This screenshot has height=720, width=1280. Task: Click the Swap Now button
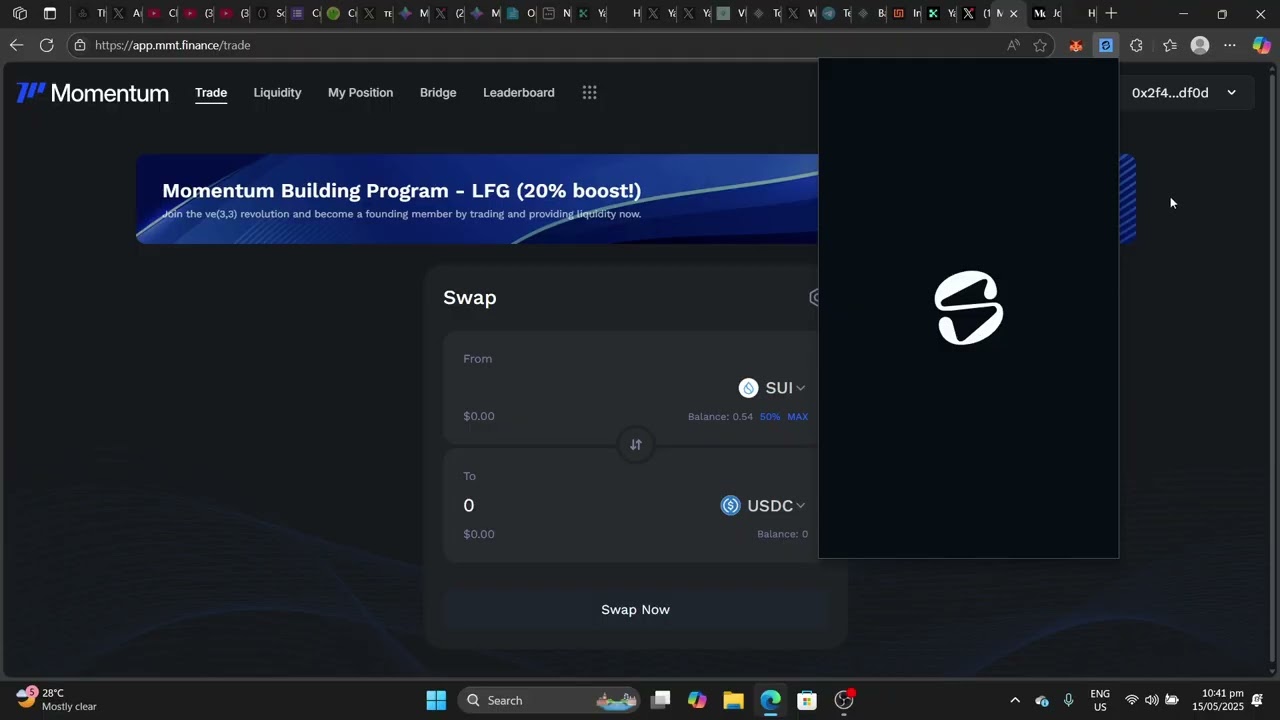click(635, 610)
